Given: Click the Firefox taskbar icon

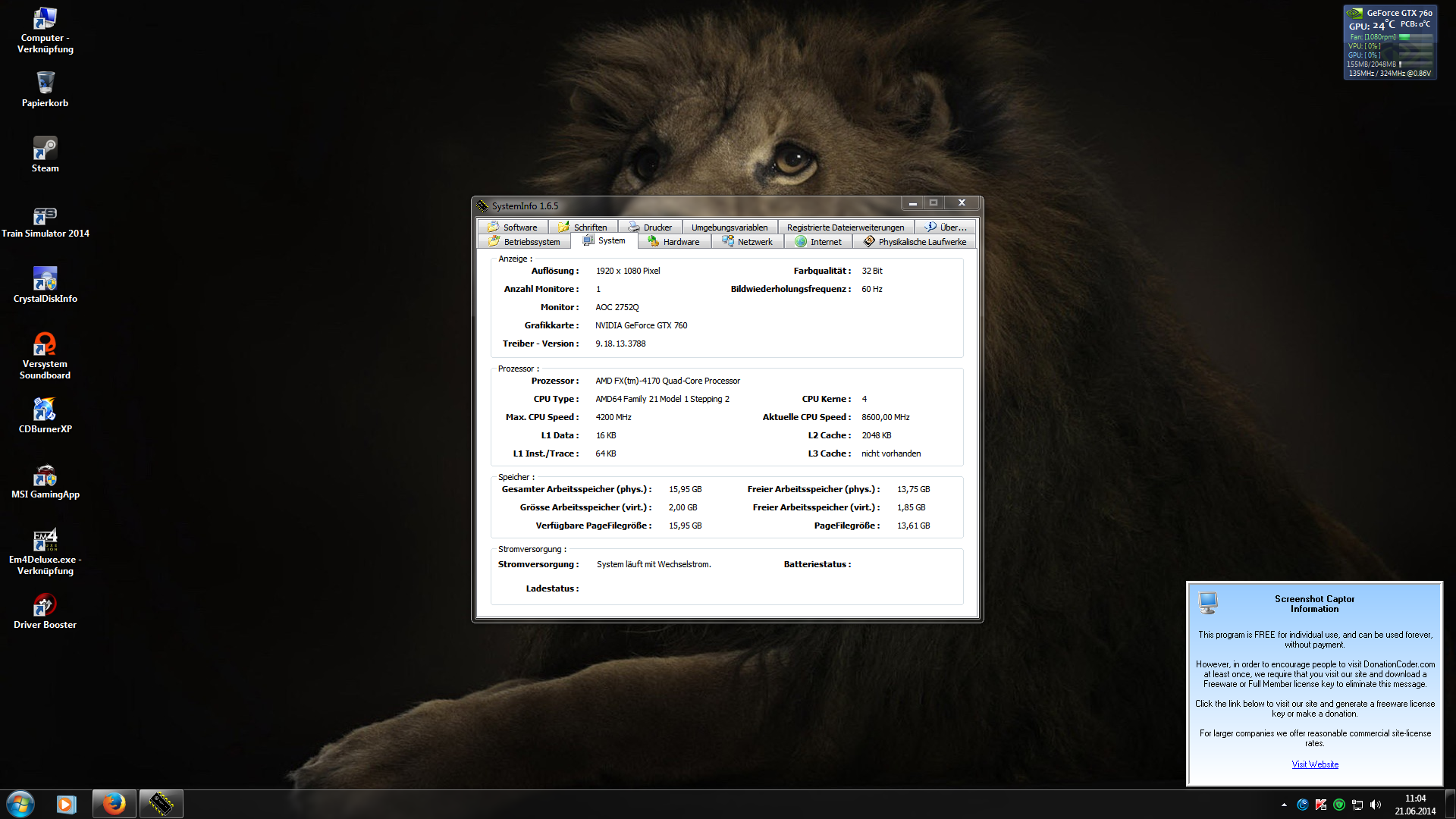Looking at the screenshot, I should click(114, 803).
